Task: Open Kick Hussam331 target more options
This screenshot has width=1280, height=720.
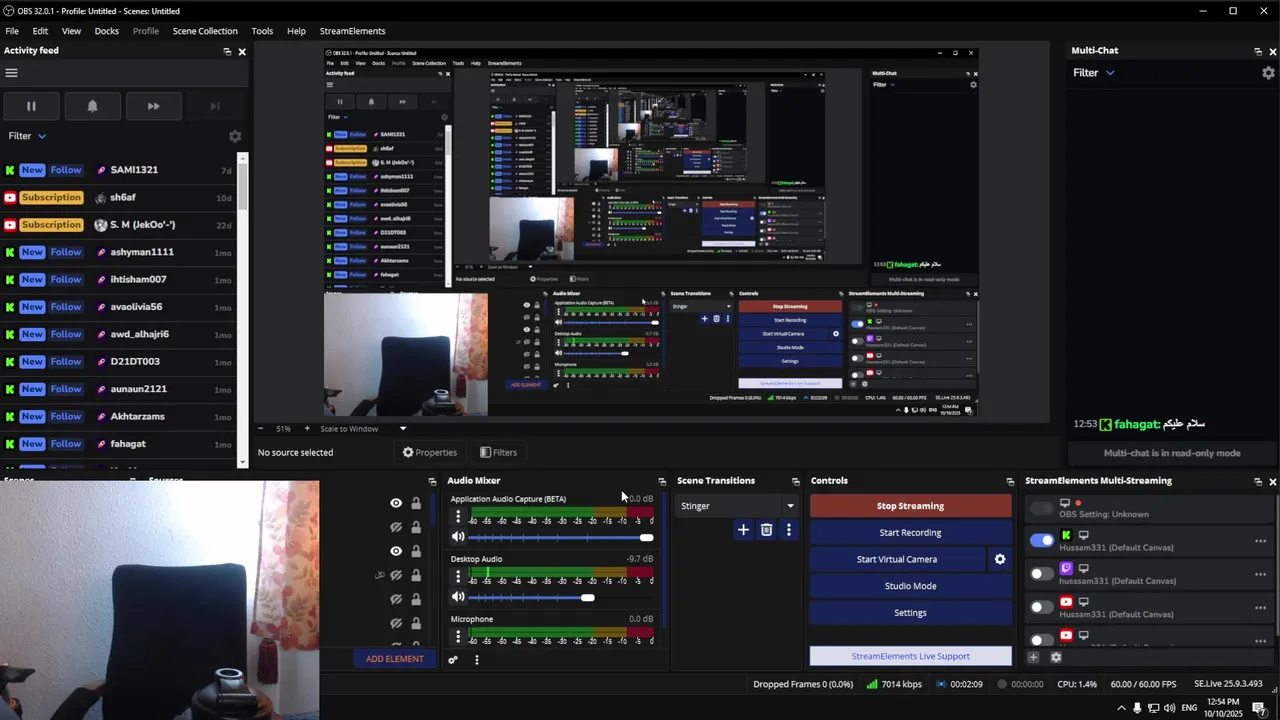Action: pos(1260,541)
